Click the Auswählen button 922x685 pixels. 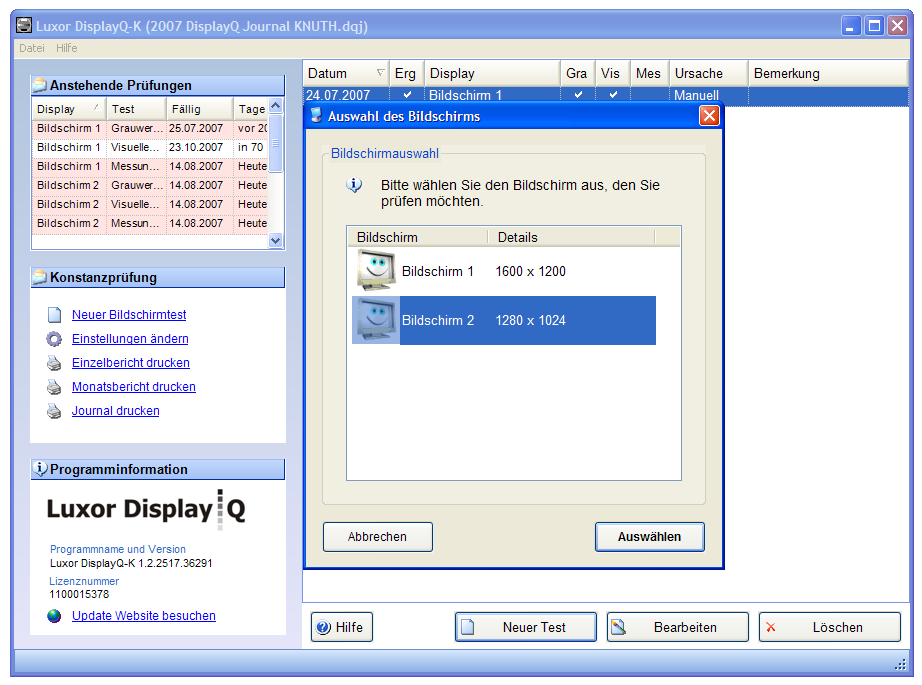649,537
